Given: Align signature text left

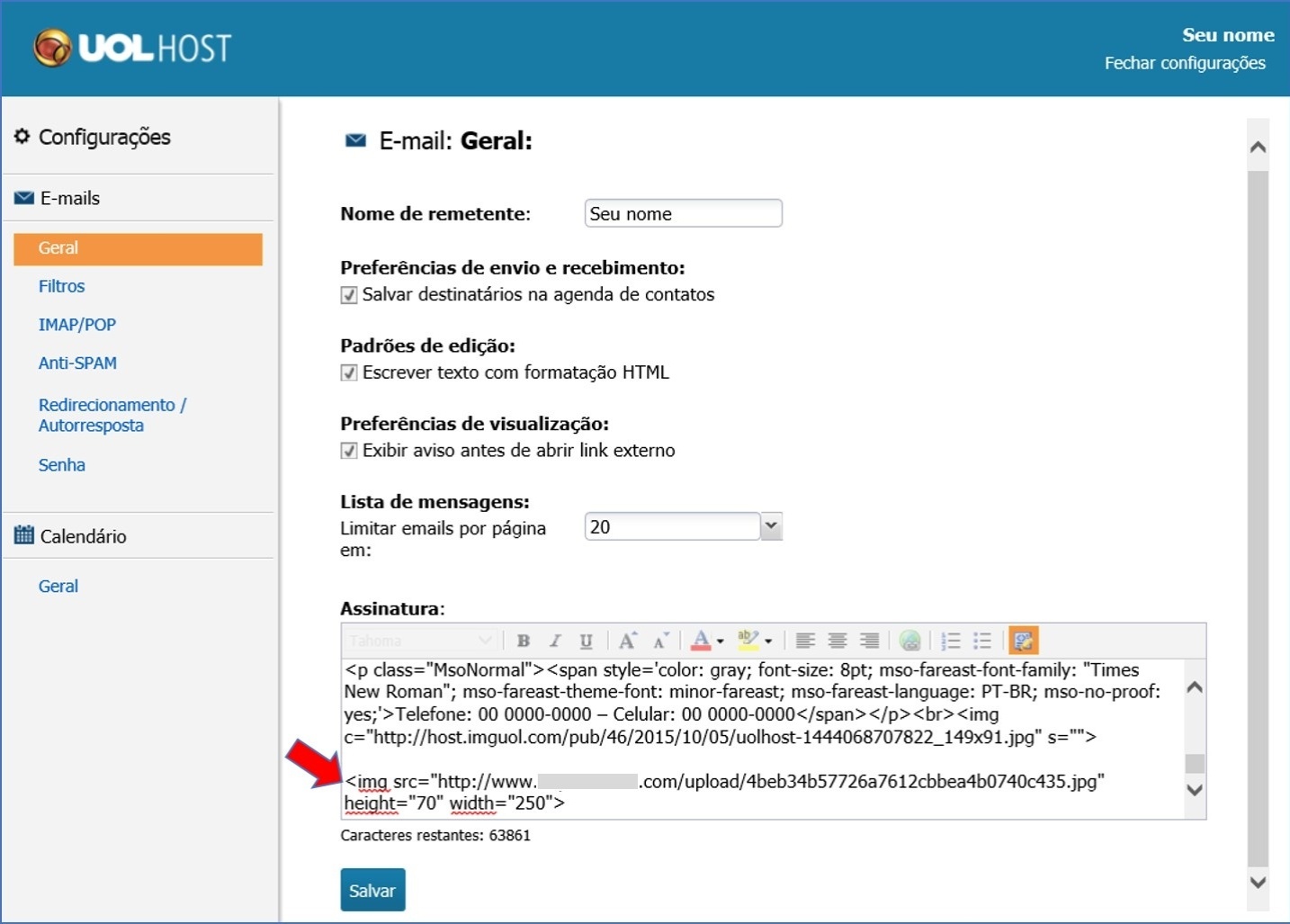Looking at the screenshot, I should click(x=805, y=641).
